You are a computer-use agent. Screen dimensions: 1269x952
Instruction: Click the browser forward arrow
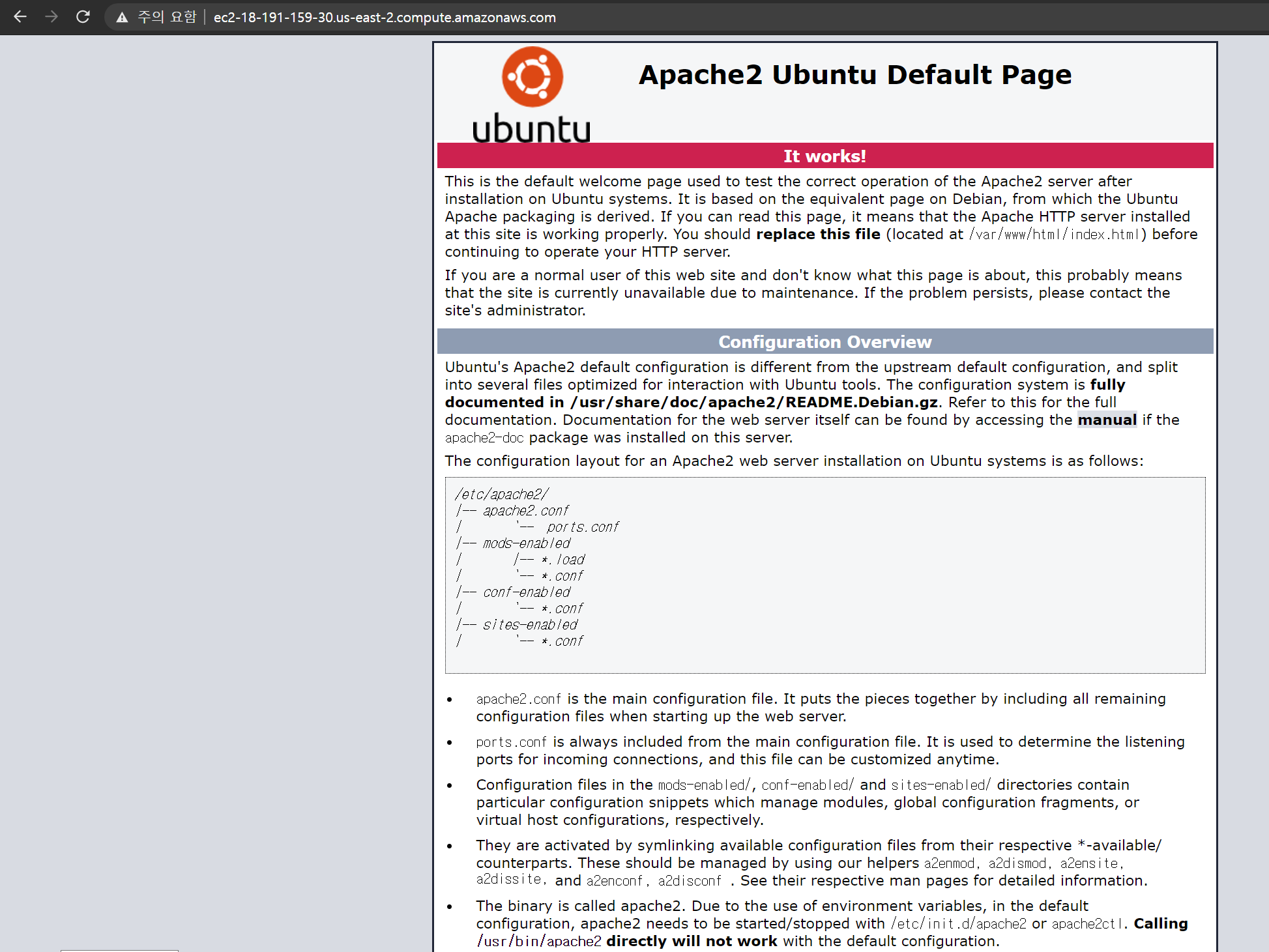pos(51,17)
